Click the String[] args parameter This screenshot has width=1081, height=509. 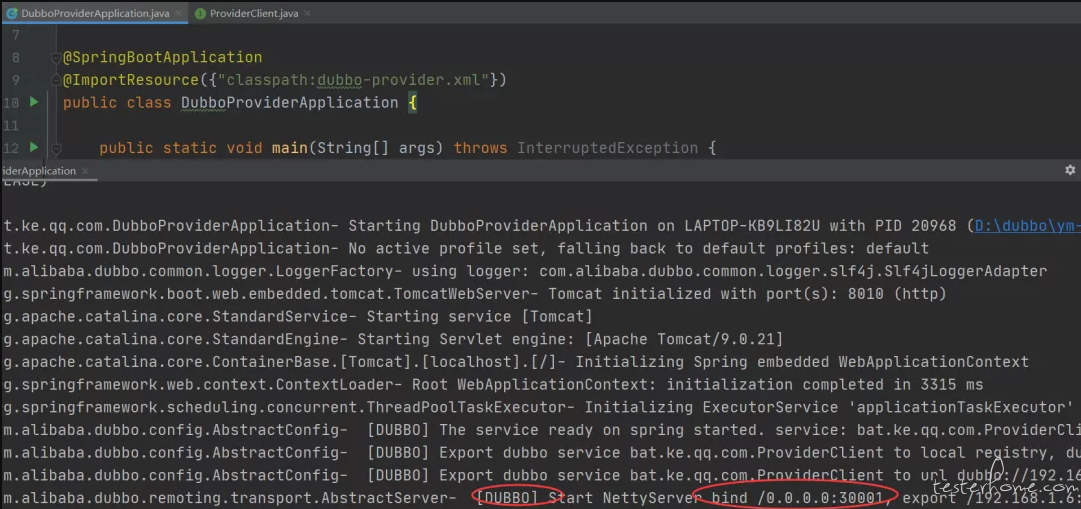(376, 148)
